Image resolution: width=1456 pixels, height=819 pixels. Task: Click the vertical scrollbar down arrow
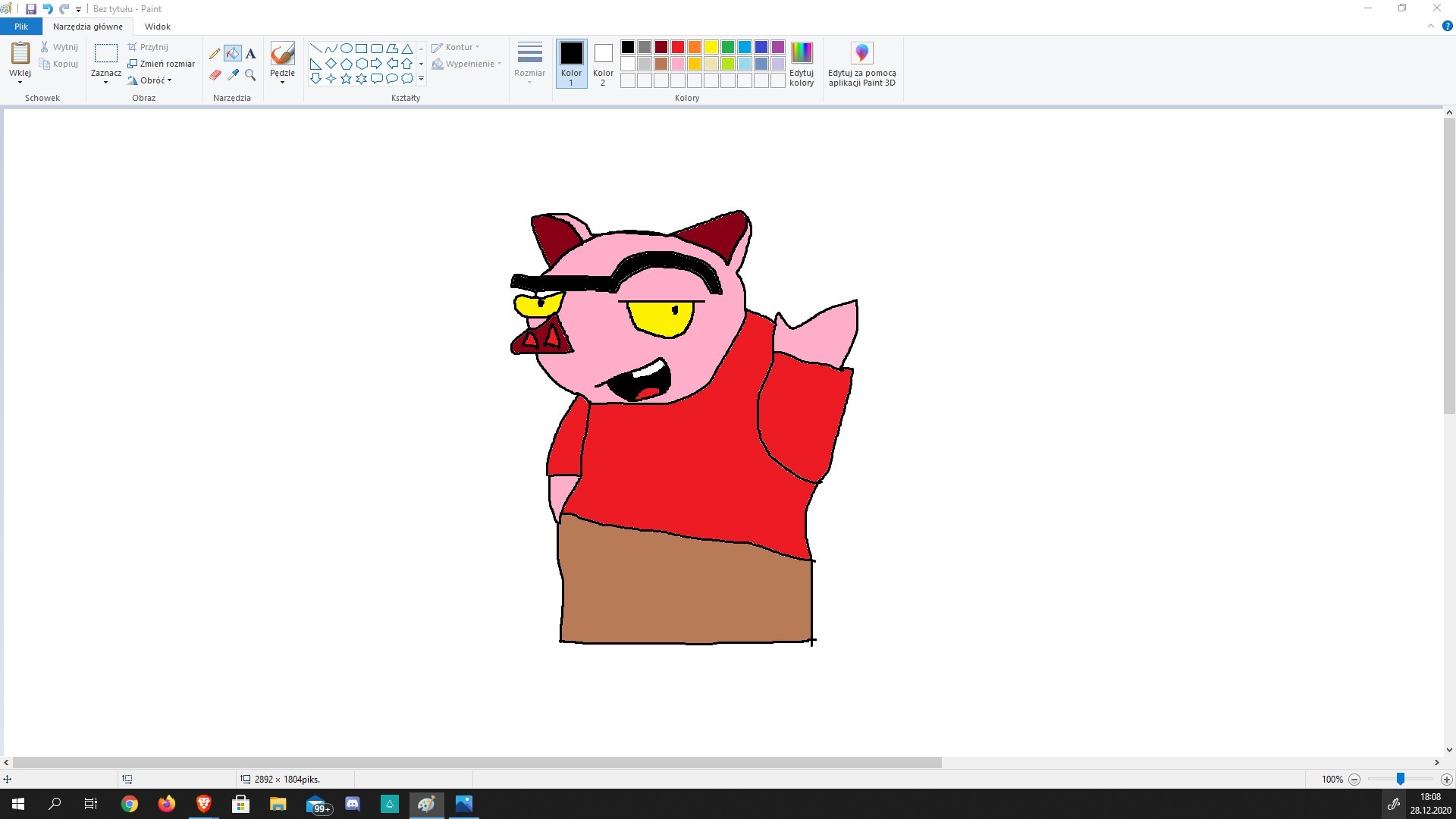point(1449,750)
